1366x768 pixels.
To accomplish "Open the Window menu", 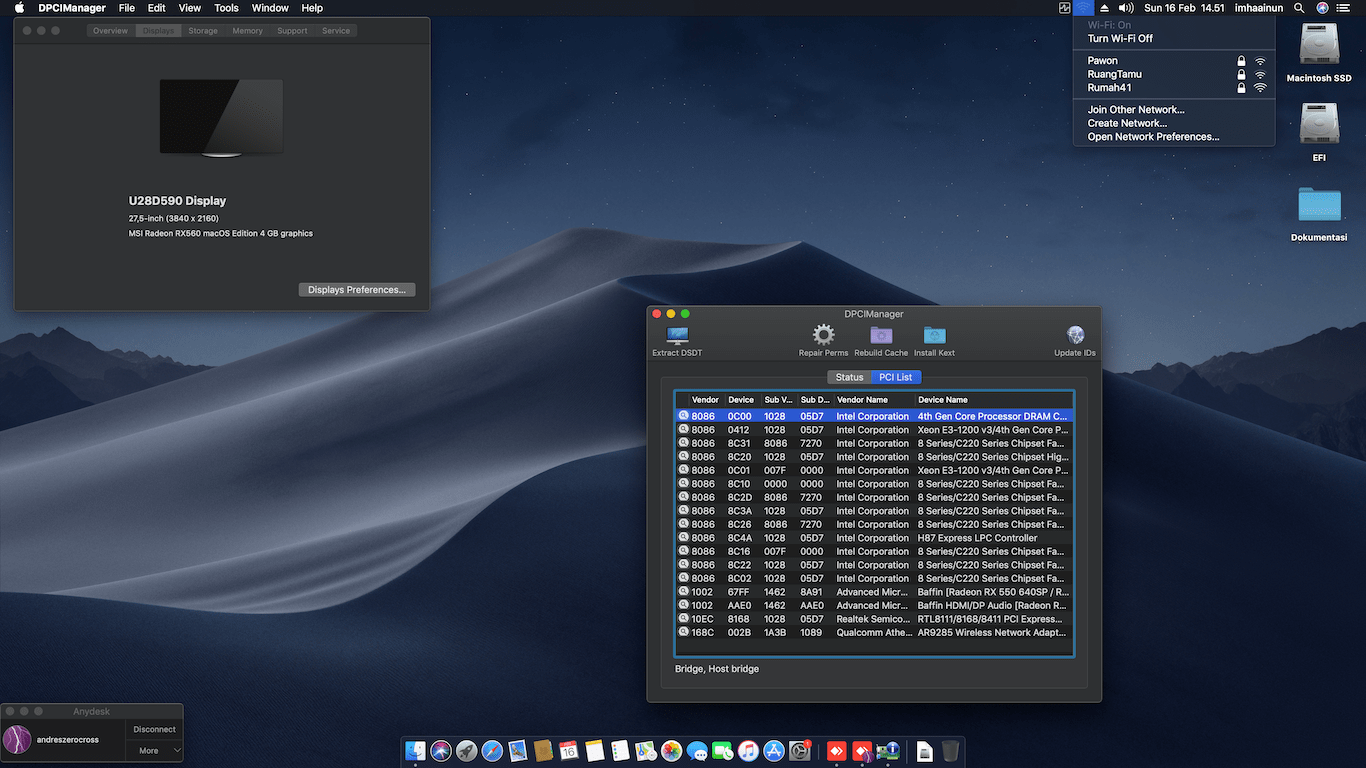I will [x=270, y=8].
